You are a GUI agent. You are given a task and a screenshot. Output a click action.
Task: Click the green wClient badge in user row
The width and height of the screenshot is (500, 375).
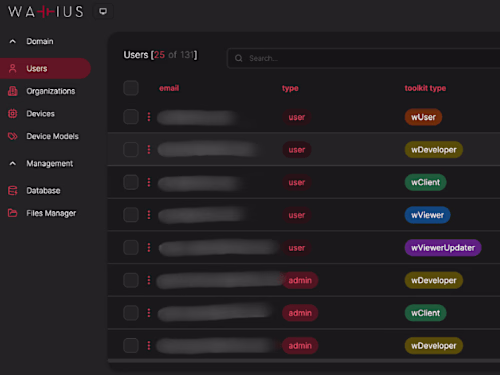(x=426, y=182)
